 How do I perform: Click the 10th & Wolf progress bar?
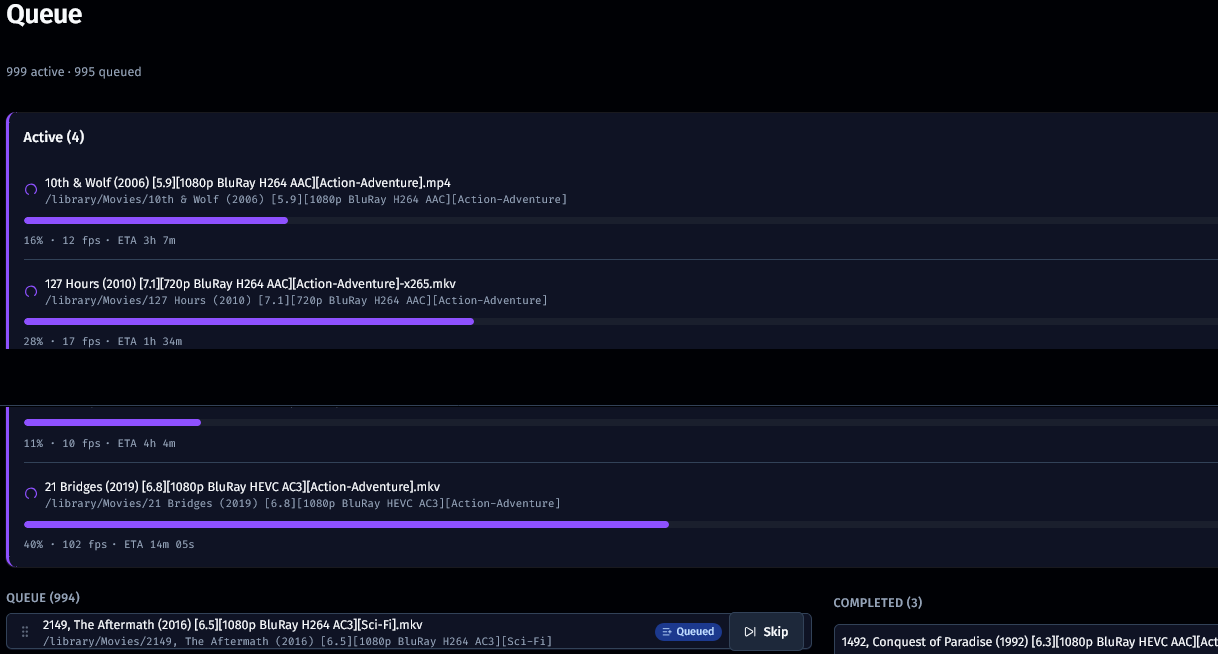tap(621, 220)
